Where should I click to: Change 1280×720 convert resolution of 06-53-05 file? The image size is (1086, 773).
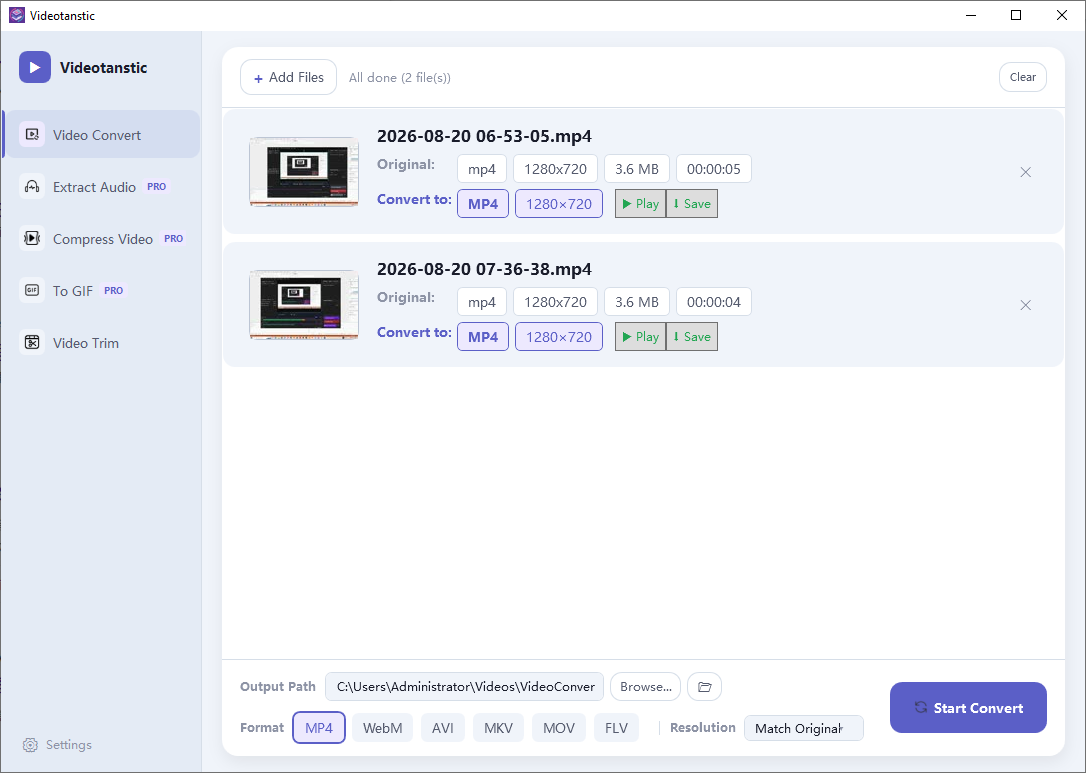tap(559, 204)
